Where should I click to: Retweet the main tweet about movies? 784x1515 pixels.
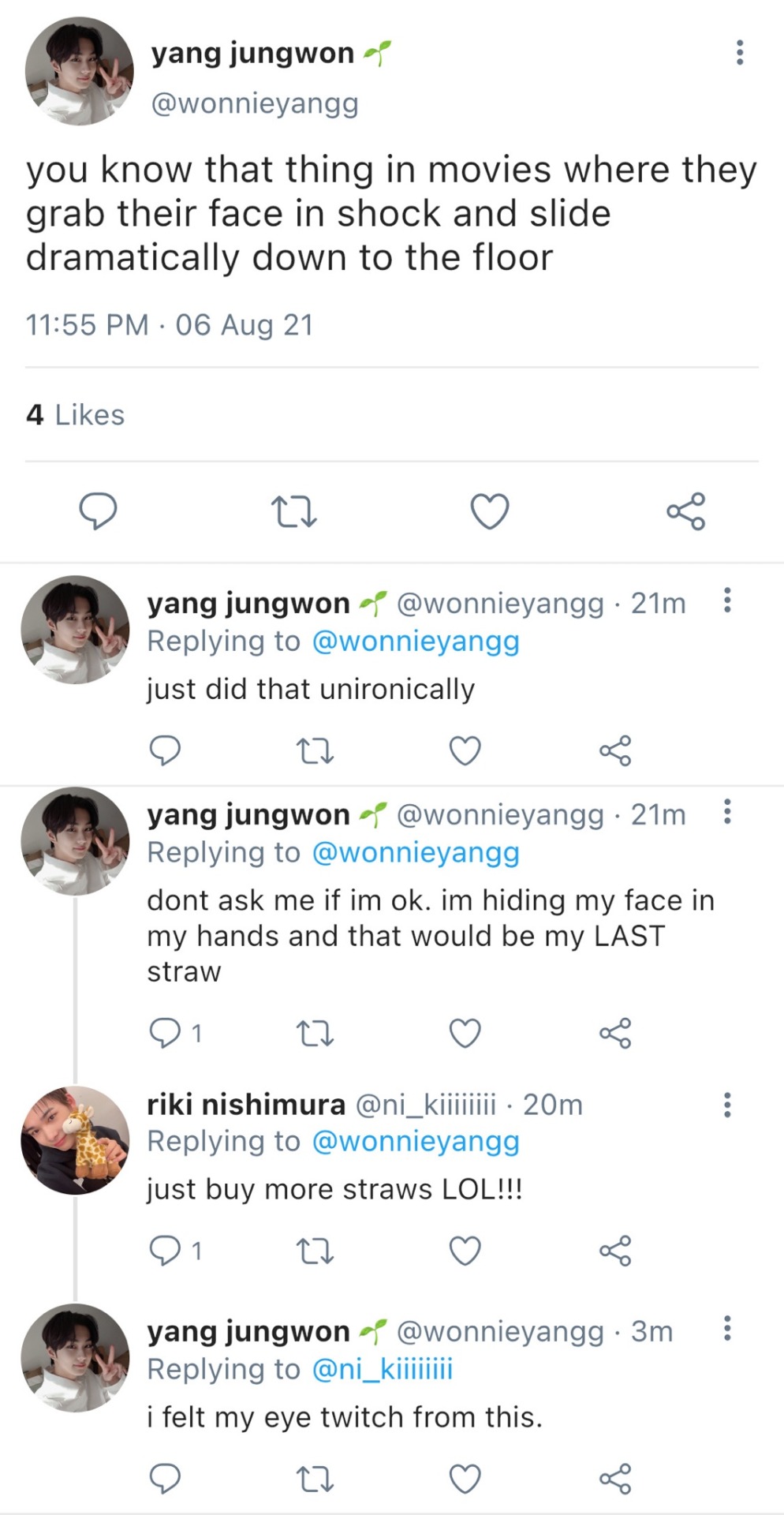click(x=293, y=511)
